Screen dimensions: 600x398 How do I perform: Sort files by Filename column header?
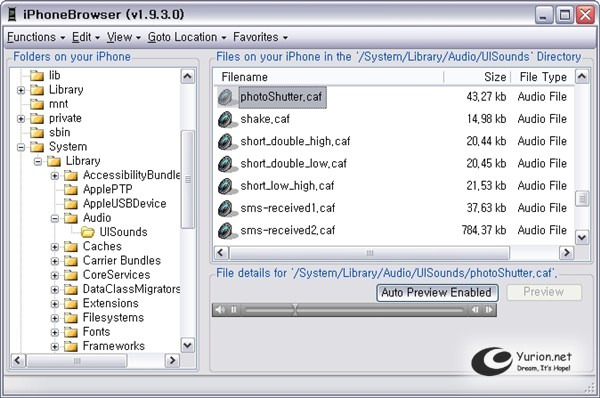pos(328,77)
